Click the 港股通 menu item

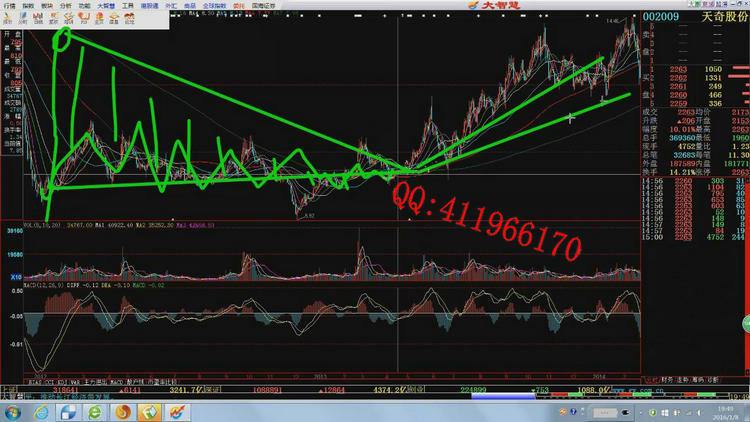pos(150,5)
